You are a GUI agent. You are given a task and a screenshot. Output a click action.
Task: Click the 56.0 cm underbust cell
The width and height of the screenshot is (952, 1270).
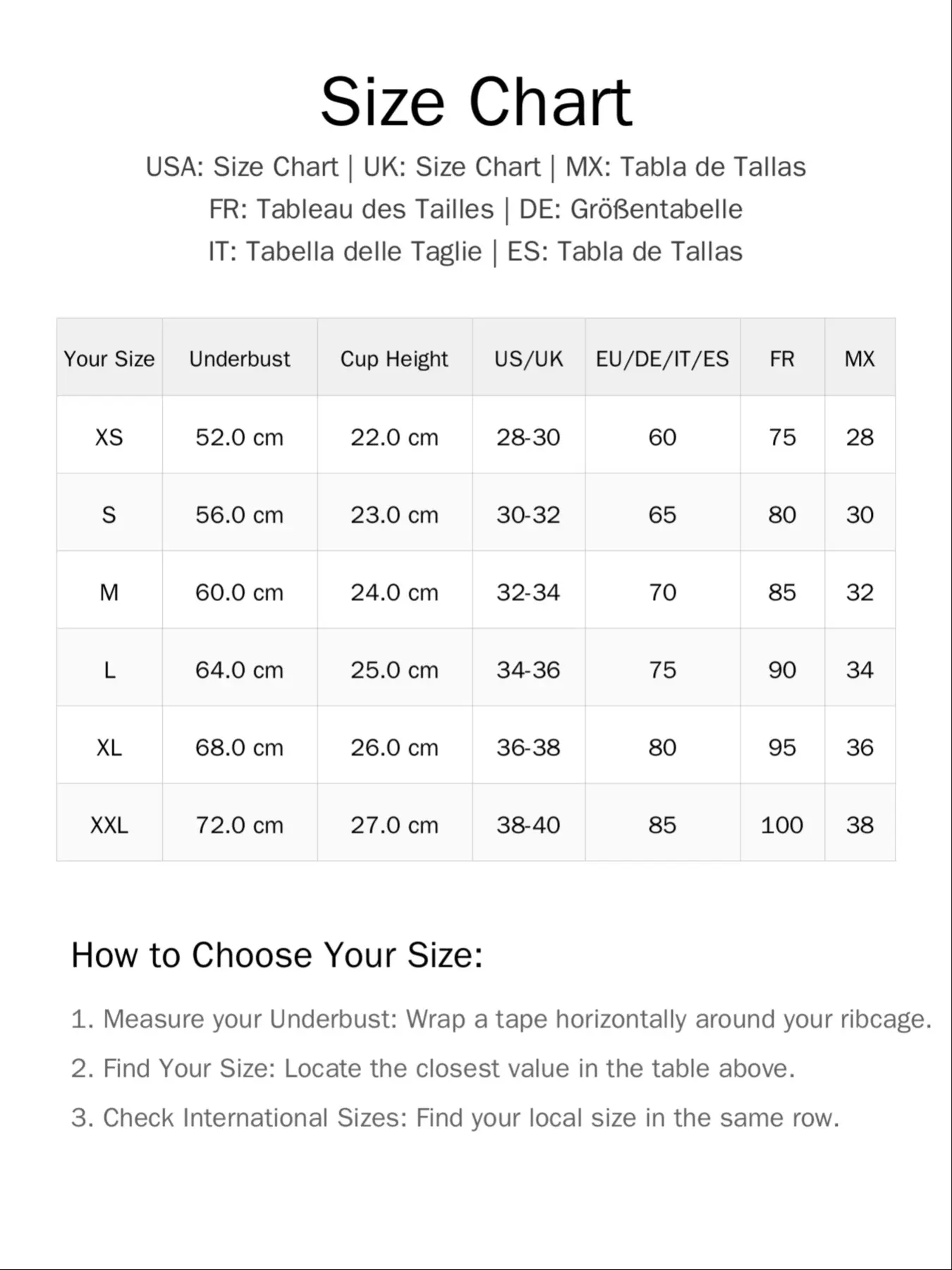tap(240, 514)
